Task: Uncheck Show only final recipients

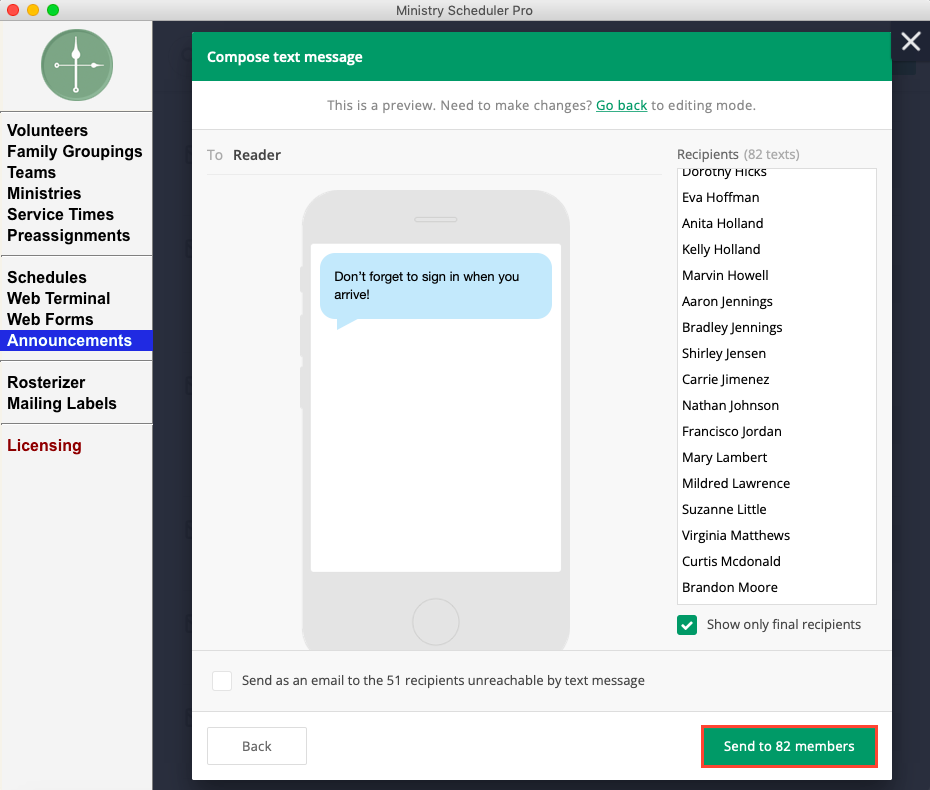Action: (687, 625)
